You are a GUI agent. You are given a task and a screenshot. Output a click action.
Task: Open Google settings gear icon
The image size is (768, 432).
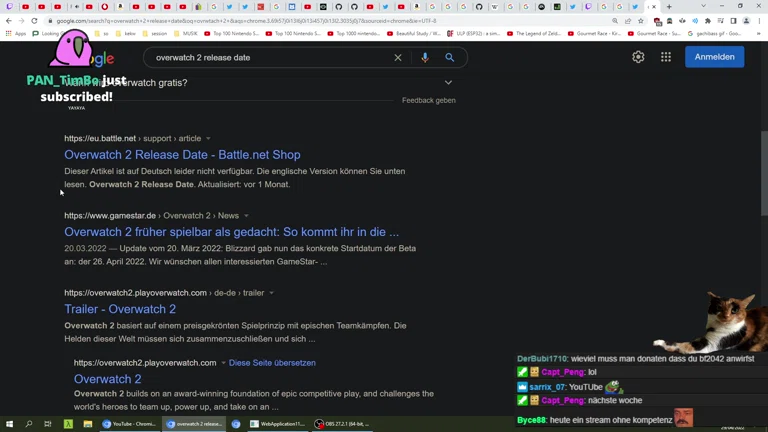click(x=638, y=57)
